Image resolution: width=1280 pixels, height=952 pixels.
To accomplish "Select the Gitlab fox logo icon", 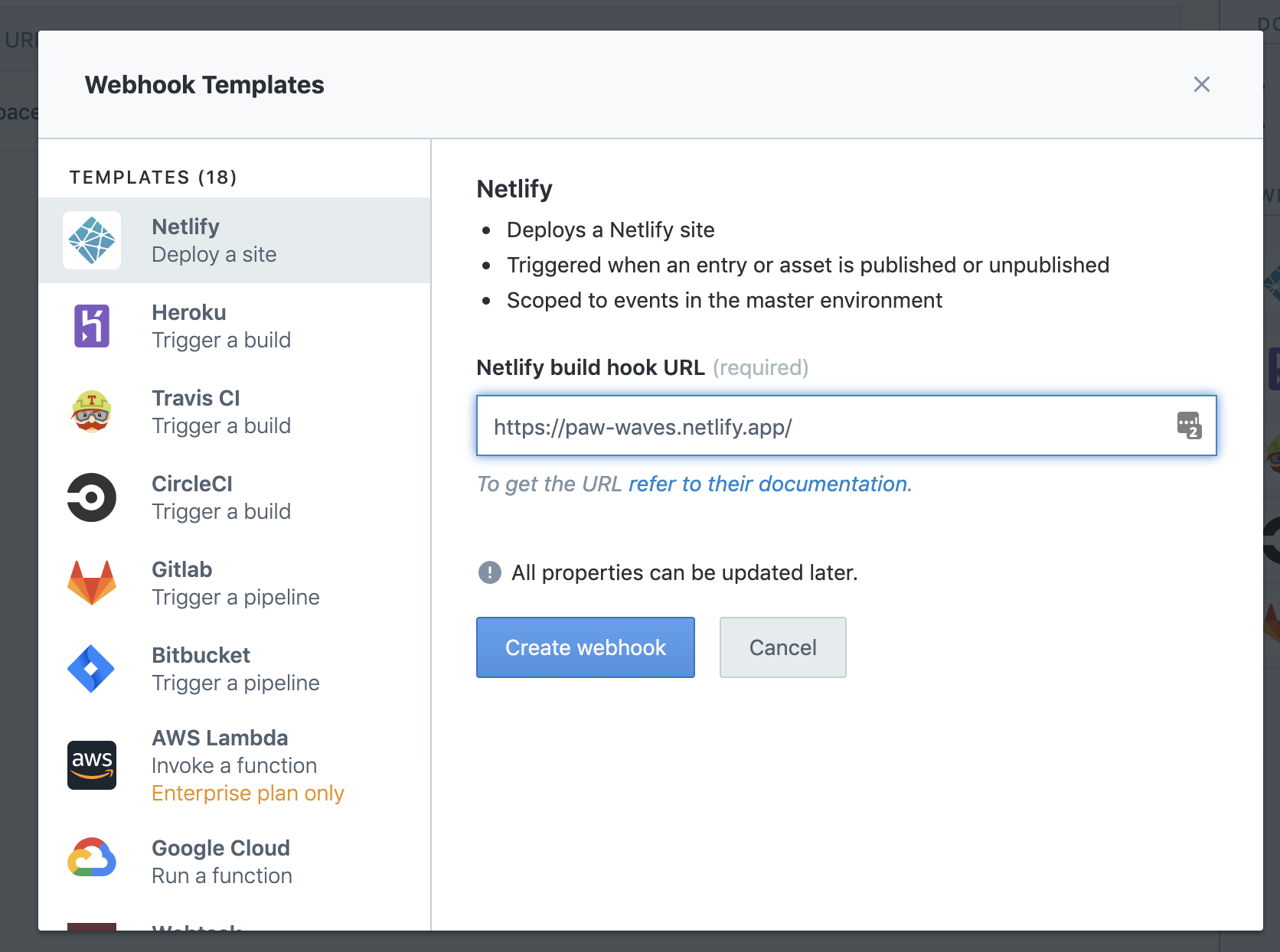I will pyautogui.click(x=92, y=582).
